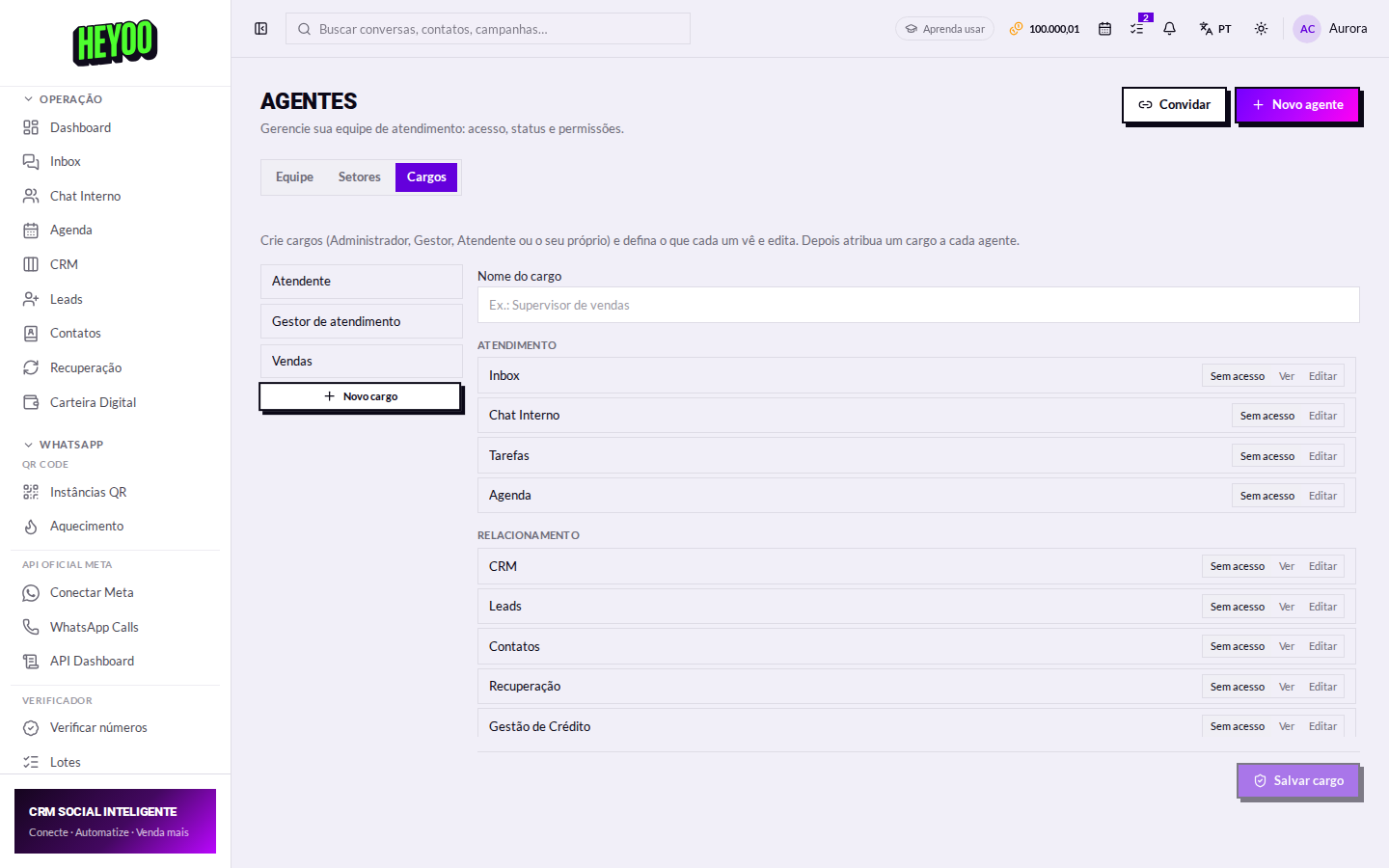
Task: Set Contatos permission to Ver
Action: (1286, 646)
